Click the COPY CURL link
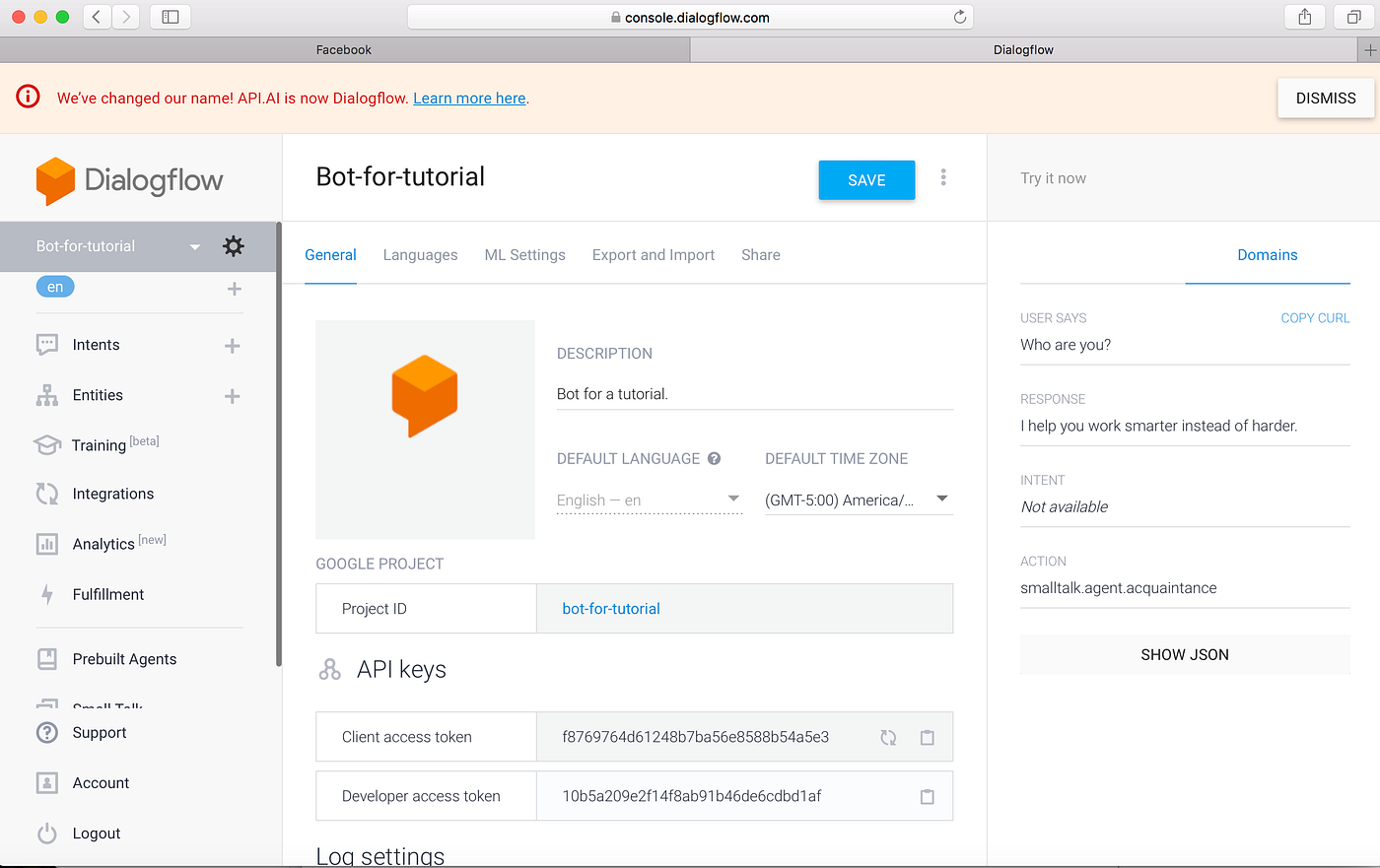The width and height of the screenshot is (1380, 868). [1315, 318]
